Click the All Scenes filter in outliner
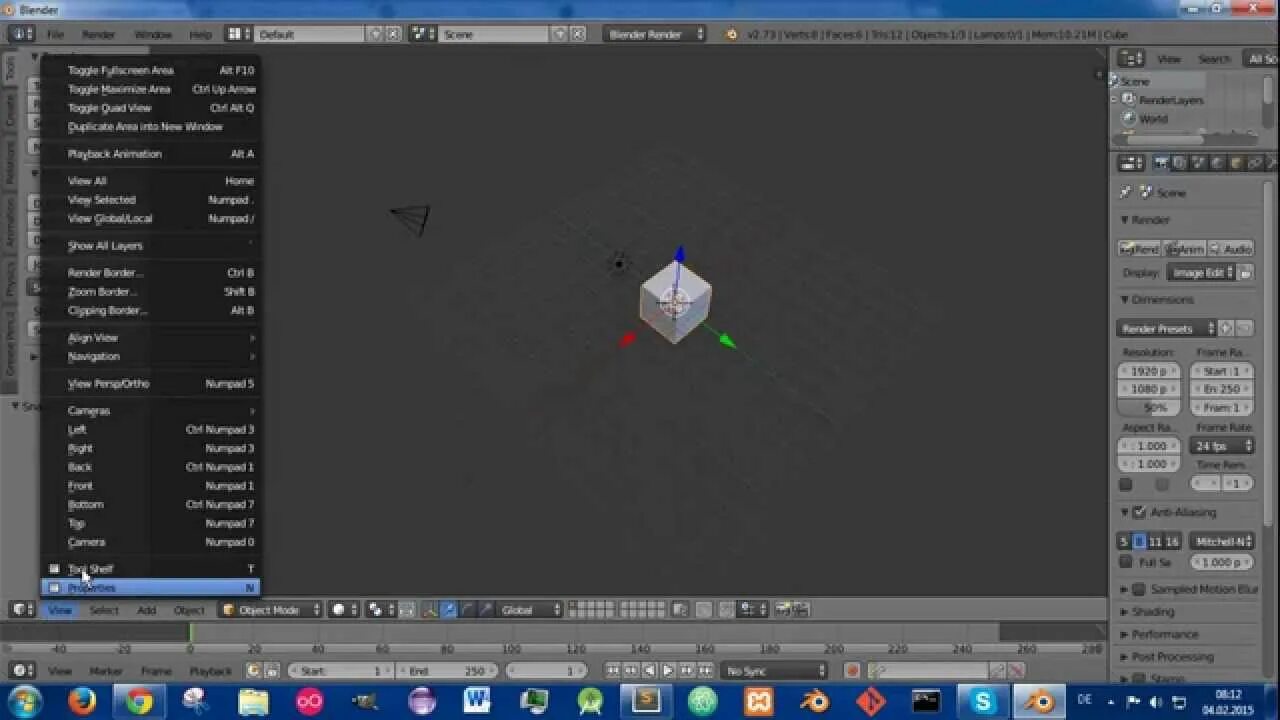 tap(1261, 59)
